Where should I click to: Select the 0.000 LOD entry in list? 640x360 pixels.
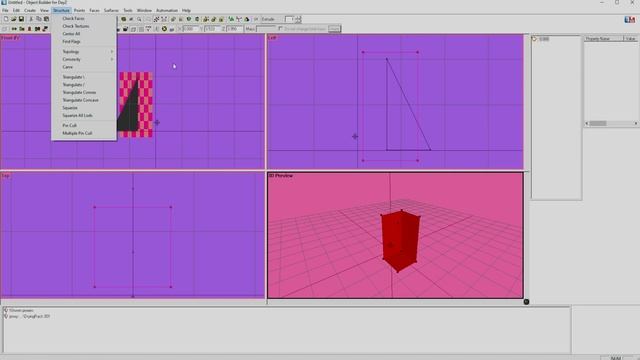(x=544, y=39)
